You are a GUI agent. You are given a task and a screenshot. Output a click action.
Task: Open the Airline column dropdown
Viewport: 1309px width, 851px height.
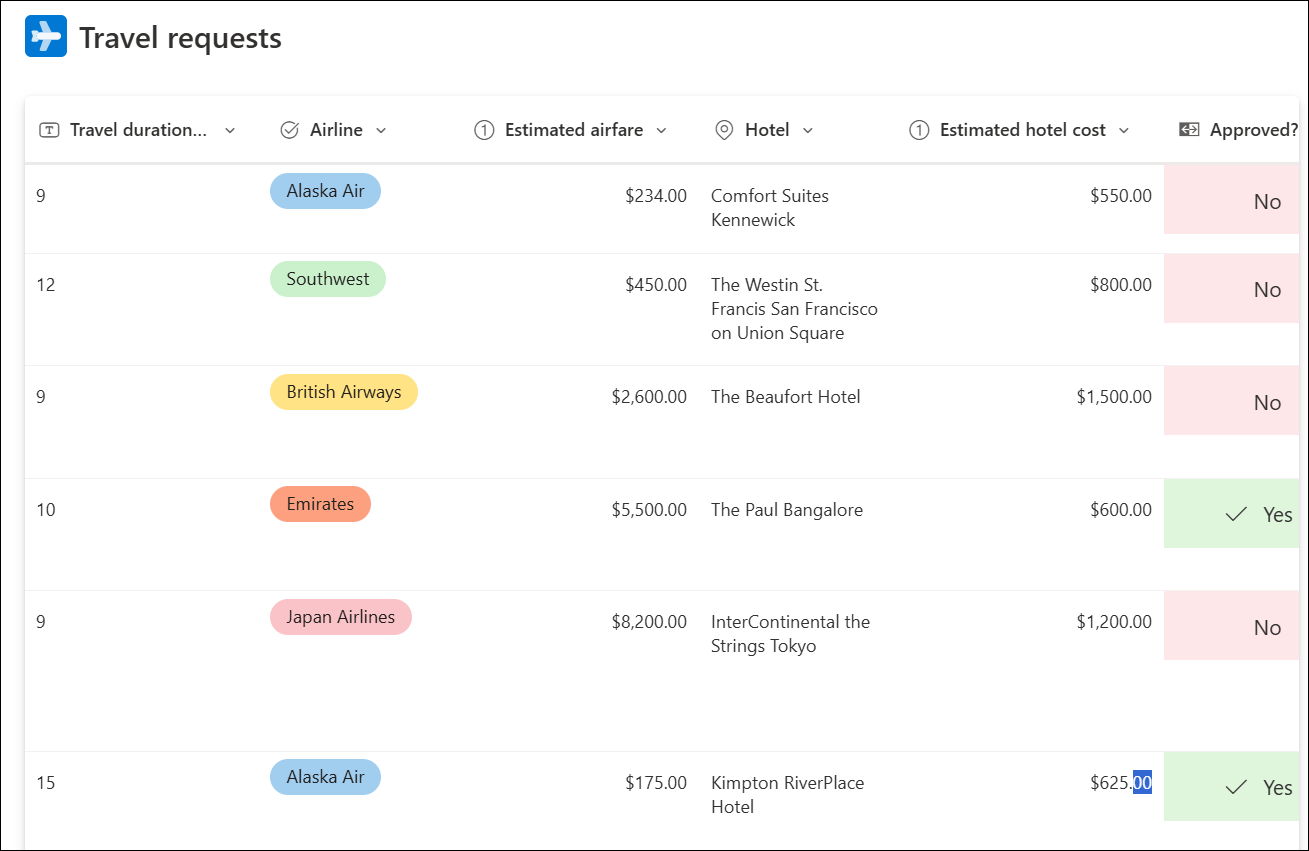381,130
